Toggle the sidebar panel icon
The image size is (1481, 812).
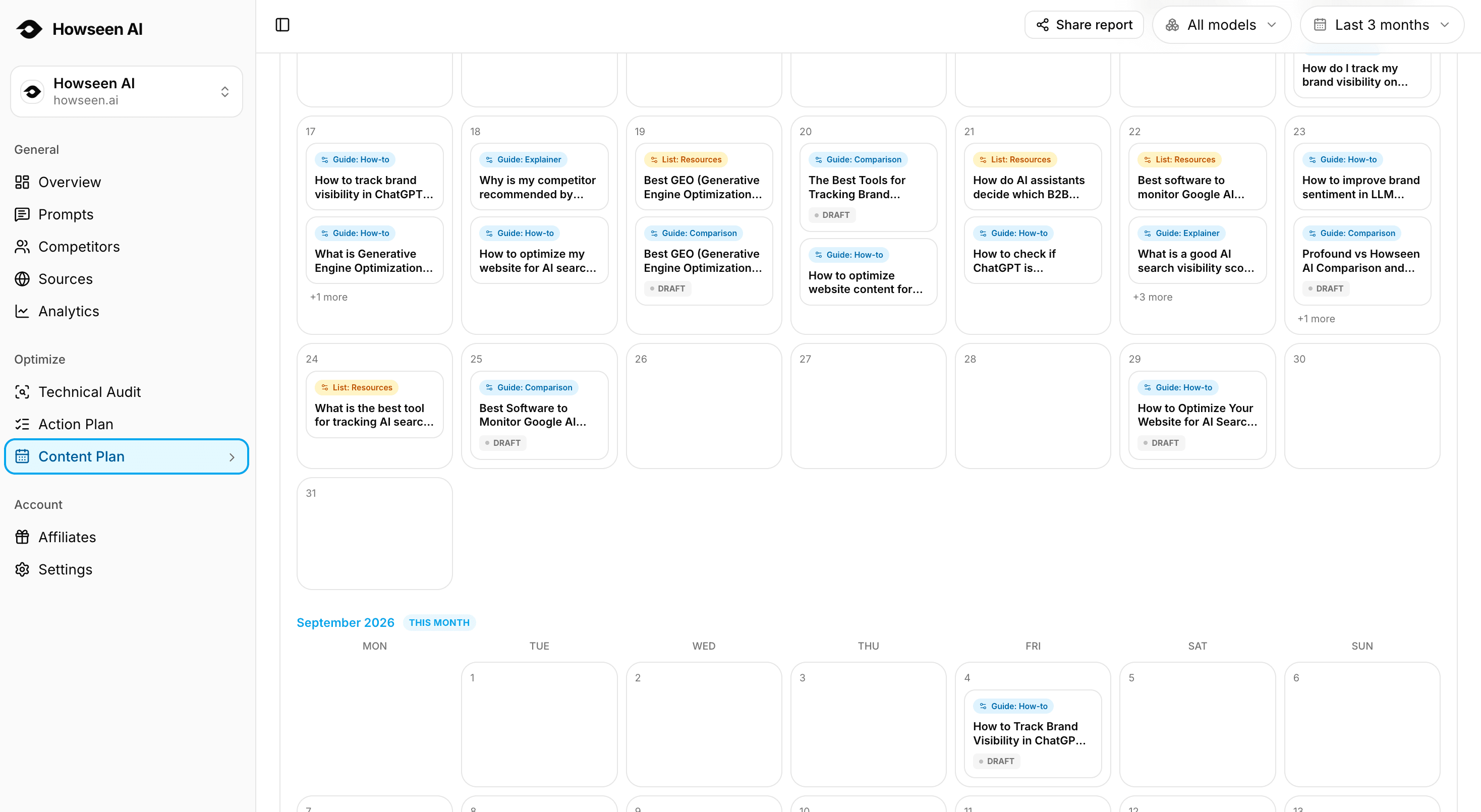pyautogui.click(x=282, y=25)
